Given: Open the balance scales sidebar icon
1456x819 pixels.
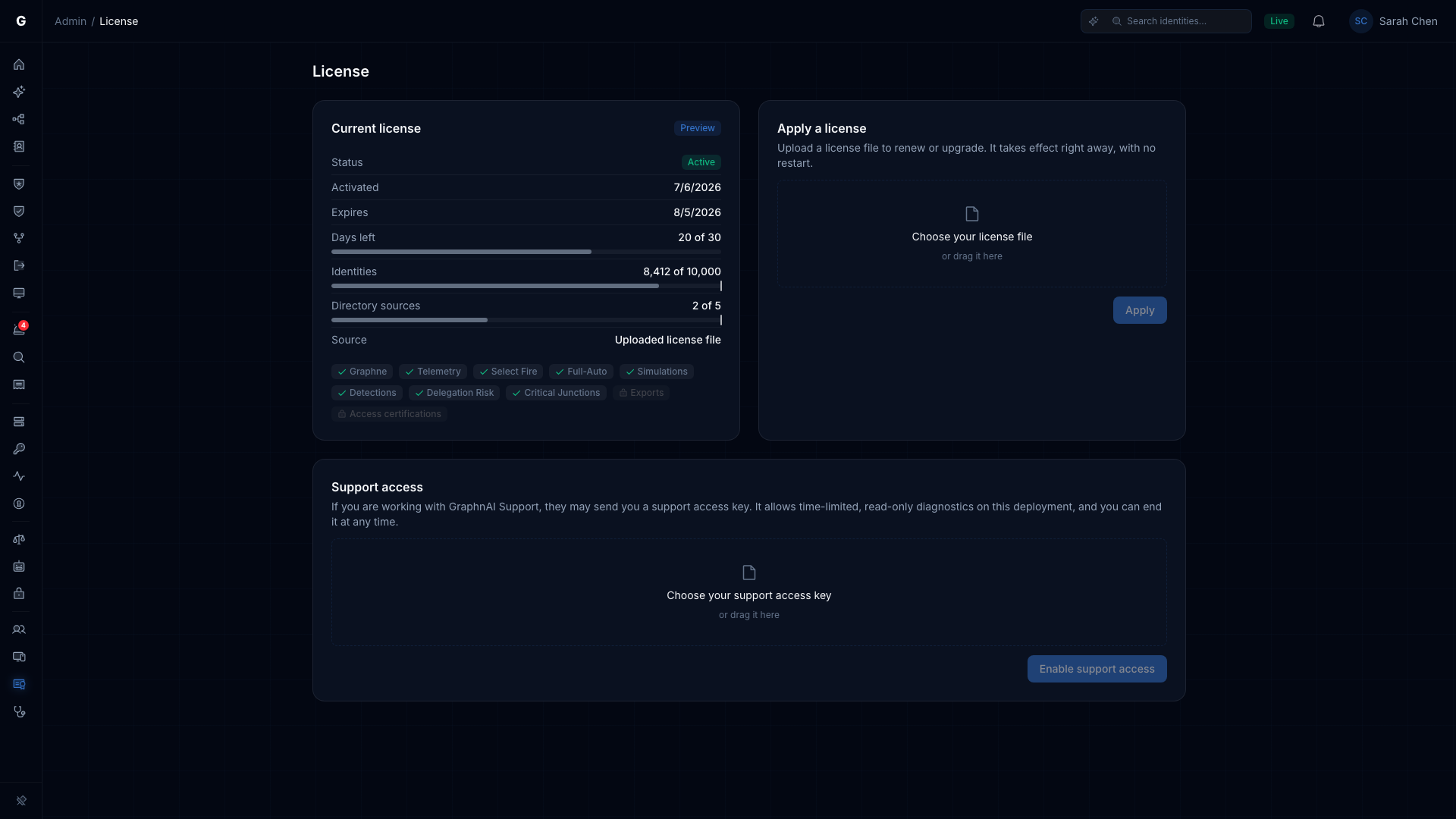Looking at the screenshot, I should [19, 539].
